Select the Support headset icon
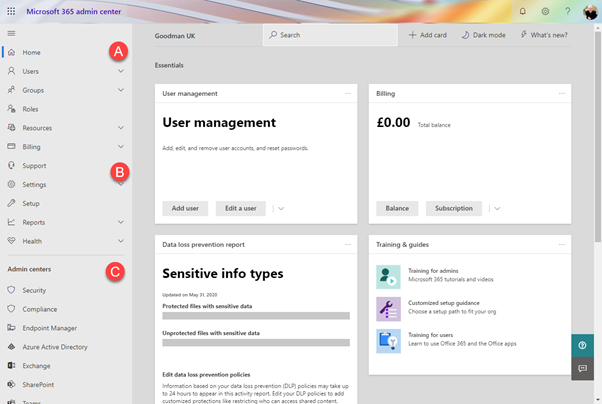This screenshot has height=404, width=602. pyautogui.click(x=12, y=165)
